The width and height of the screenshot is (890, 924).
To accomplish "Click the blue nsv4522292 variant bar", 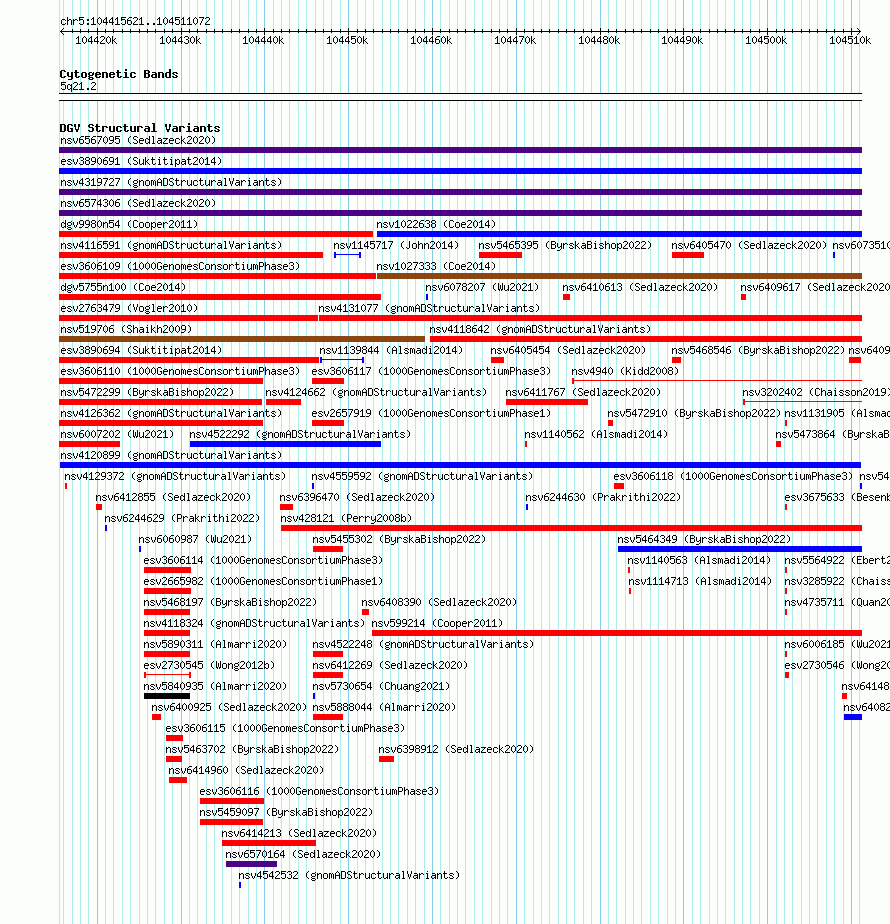I will pos(285,444).
